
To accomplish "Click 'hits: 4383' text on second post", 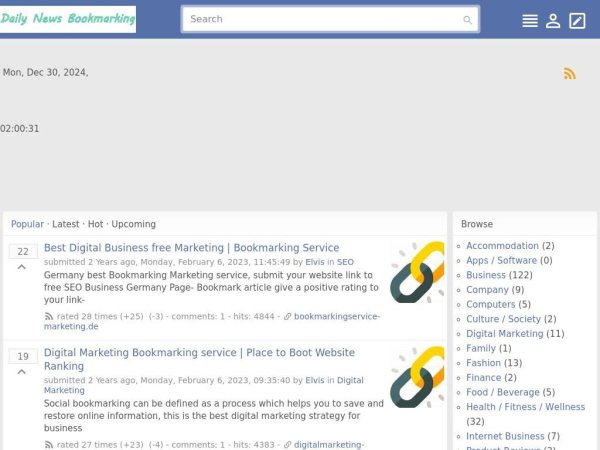I will point(254,445).
